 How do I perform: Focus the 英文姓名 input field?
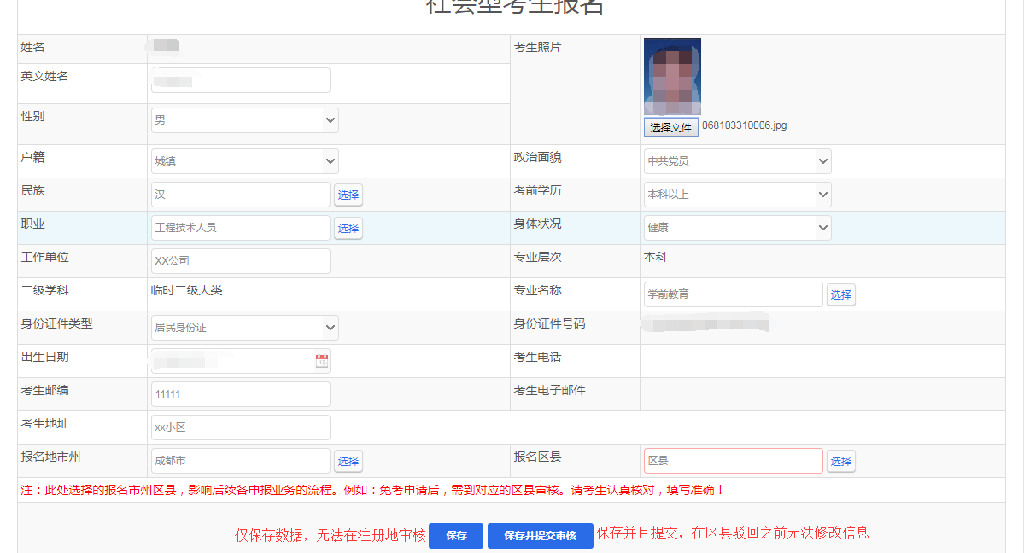(x=240, y=80)
